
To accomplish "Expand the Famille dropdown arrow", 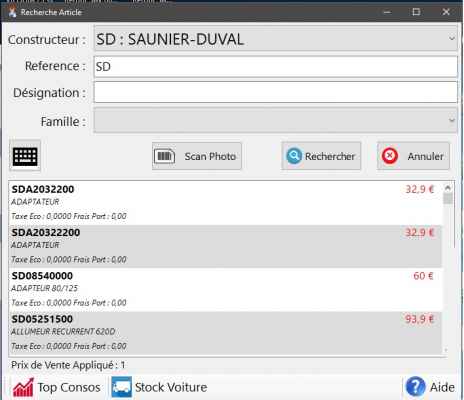I will [452, 120].
